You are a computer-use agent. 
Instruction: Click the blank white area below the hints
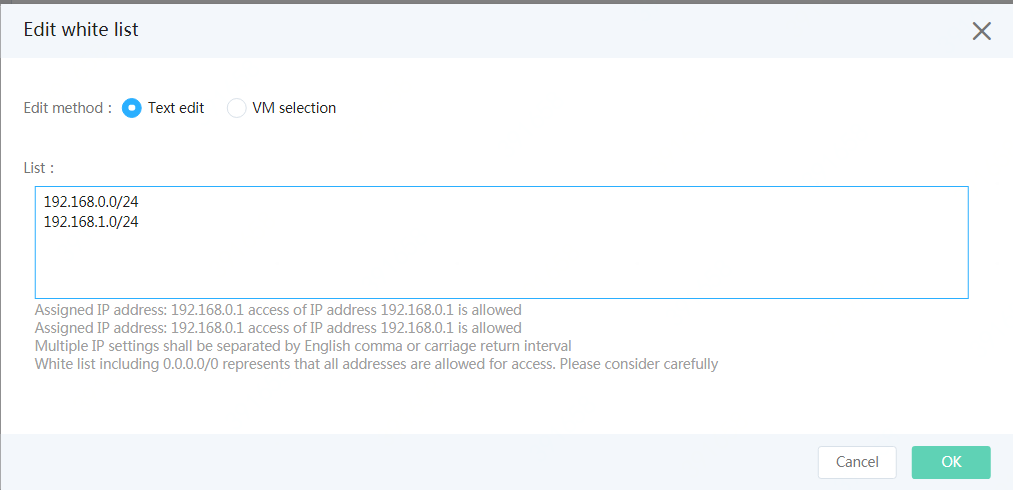504,404
